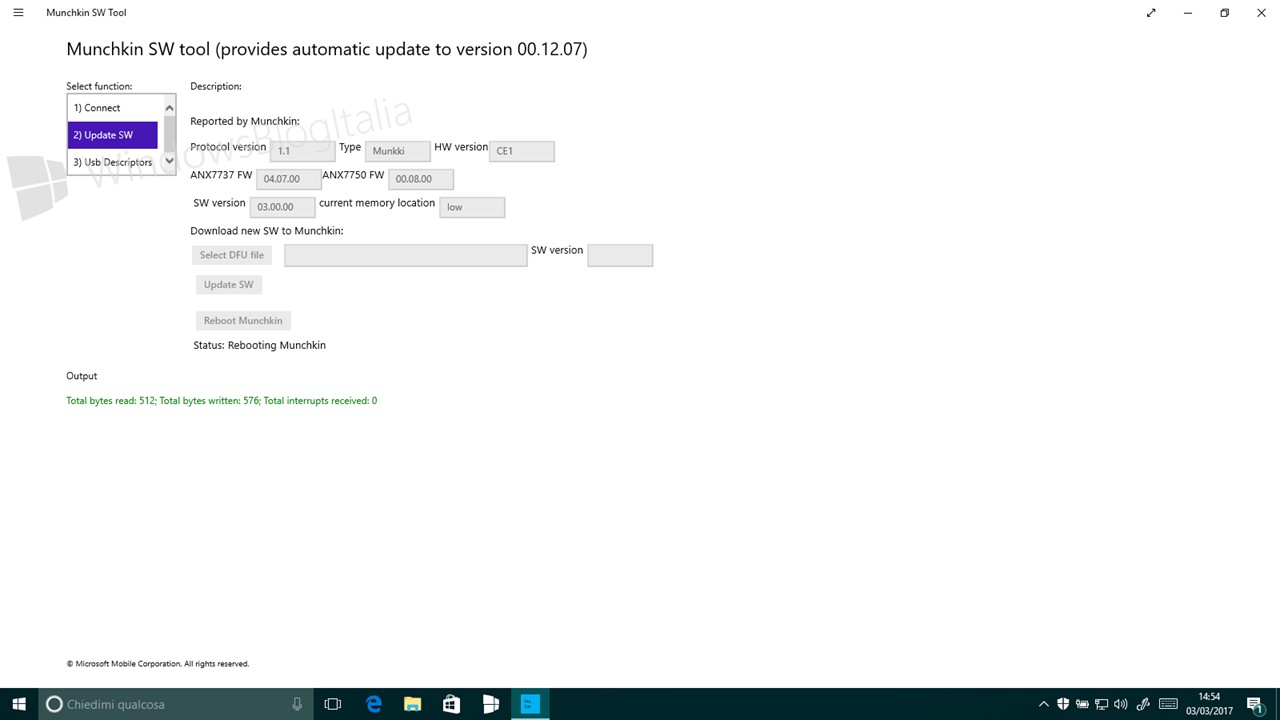Click the 'Munchkin SW tool' page heading

[x=327, y=49]
